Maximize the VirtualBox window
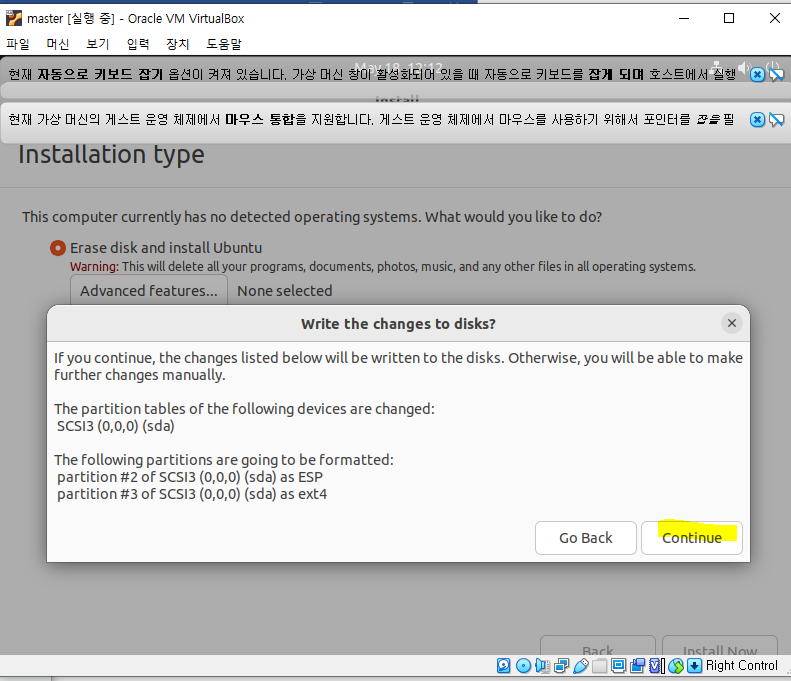Screen dimensions: 791x681 (728, 18)
